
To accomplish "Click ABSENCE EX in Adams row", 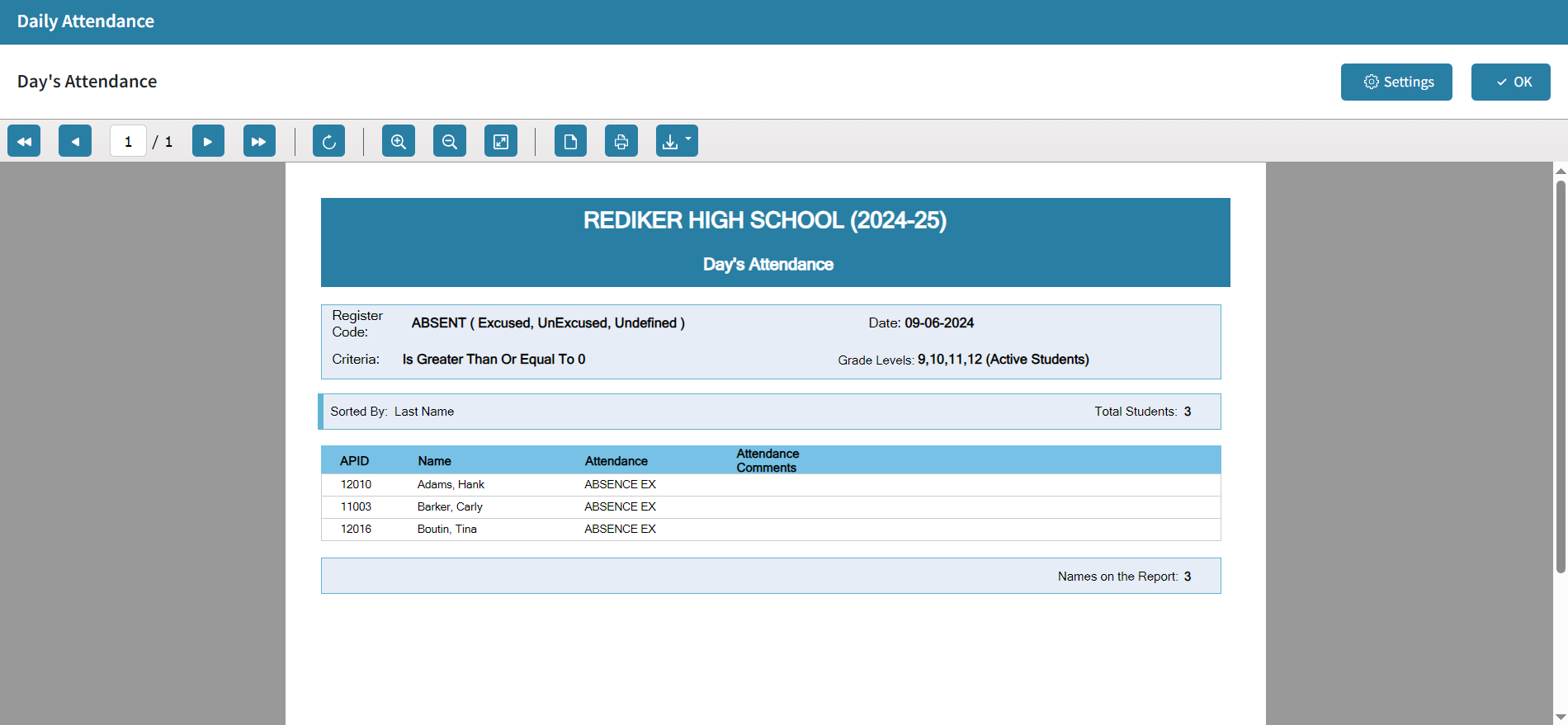I will pos(620,484).
